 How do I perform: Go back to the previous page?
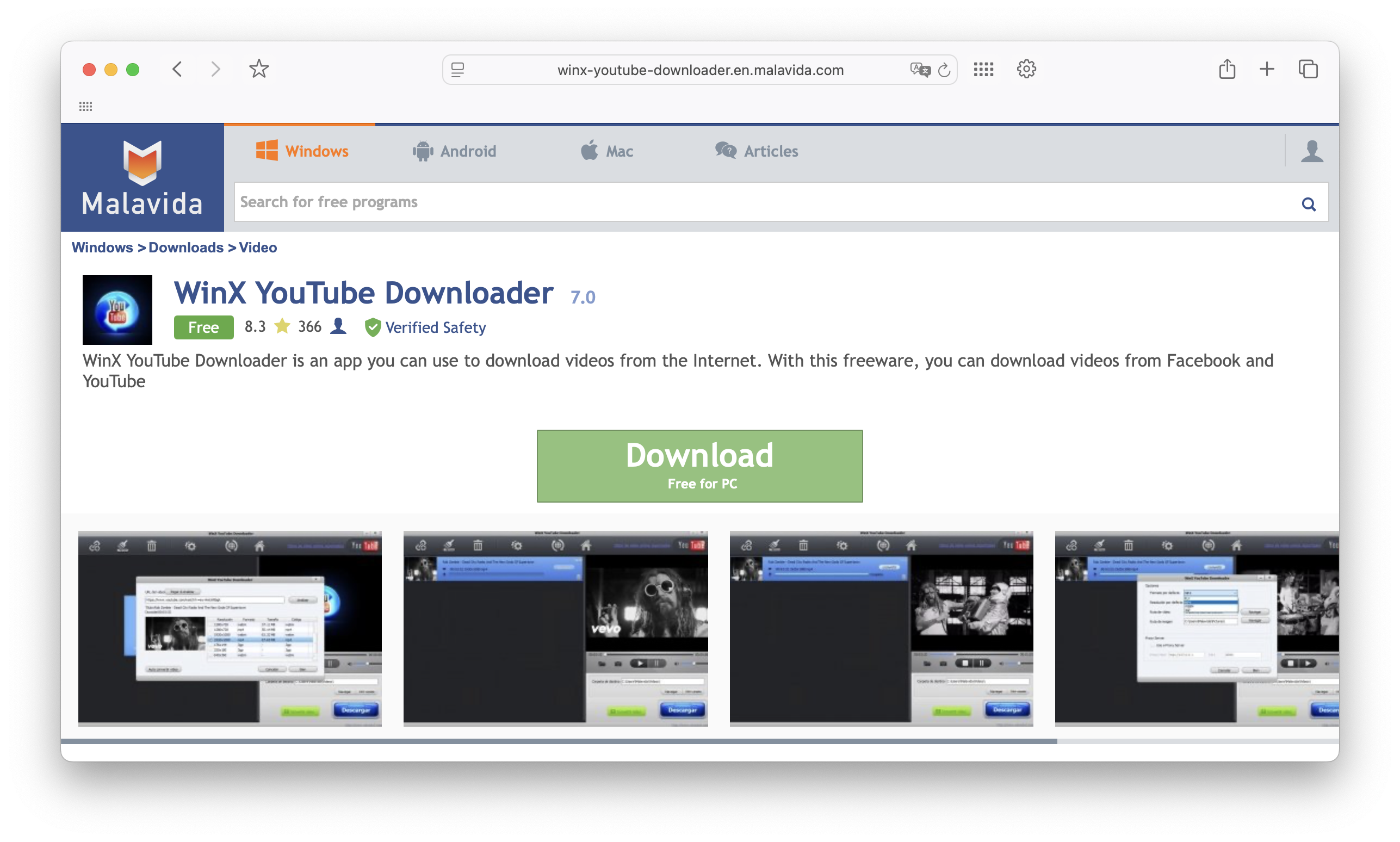pos(177,69)
